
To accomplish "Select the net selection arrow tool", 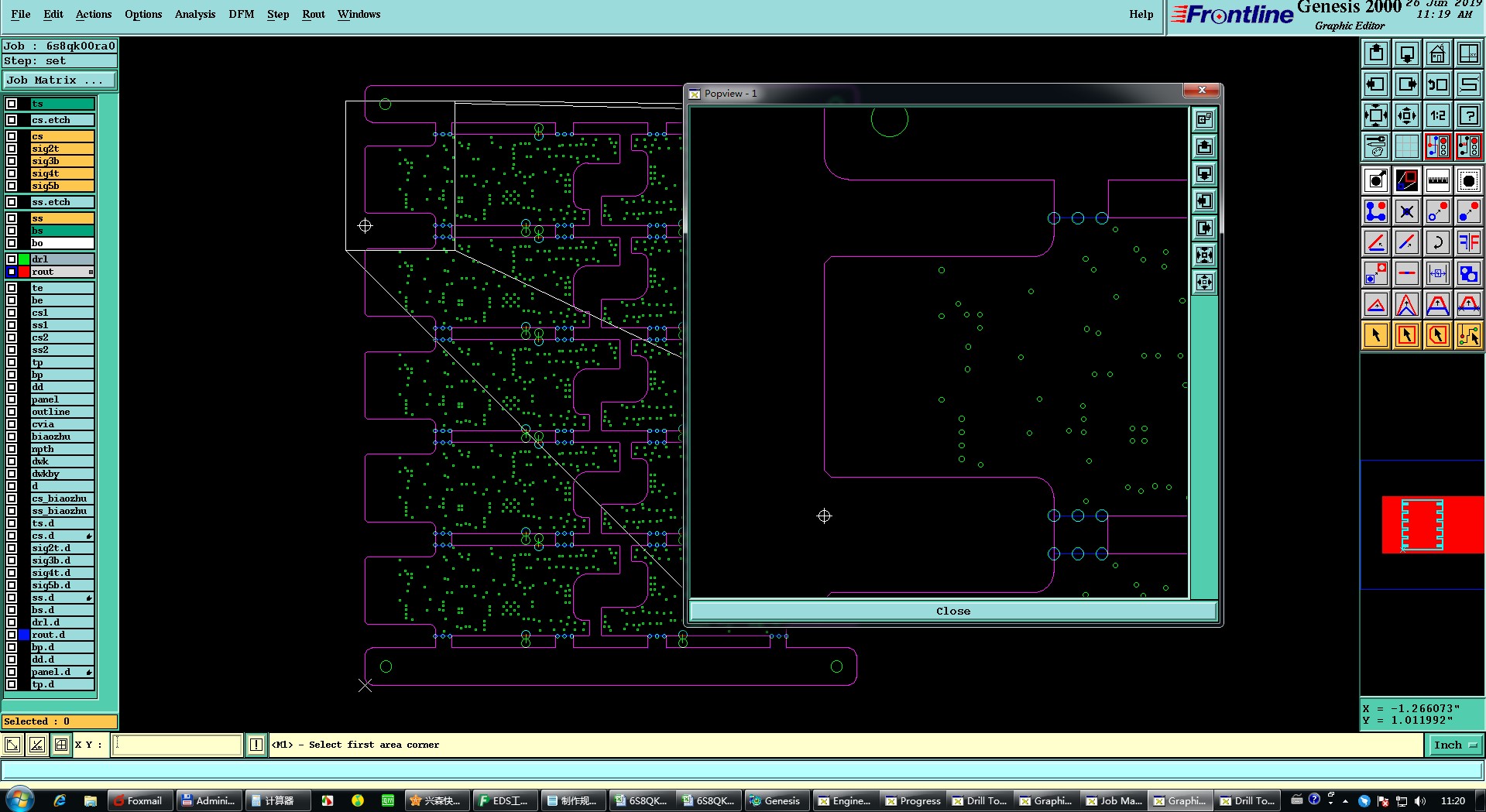I will (1469, 335).
